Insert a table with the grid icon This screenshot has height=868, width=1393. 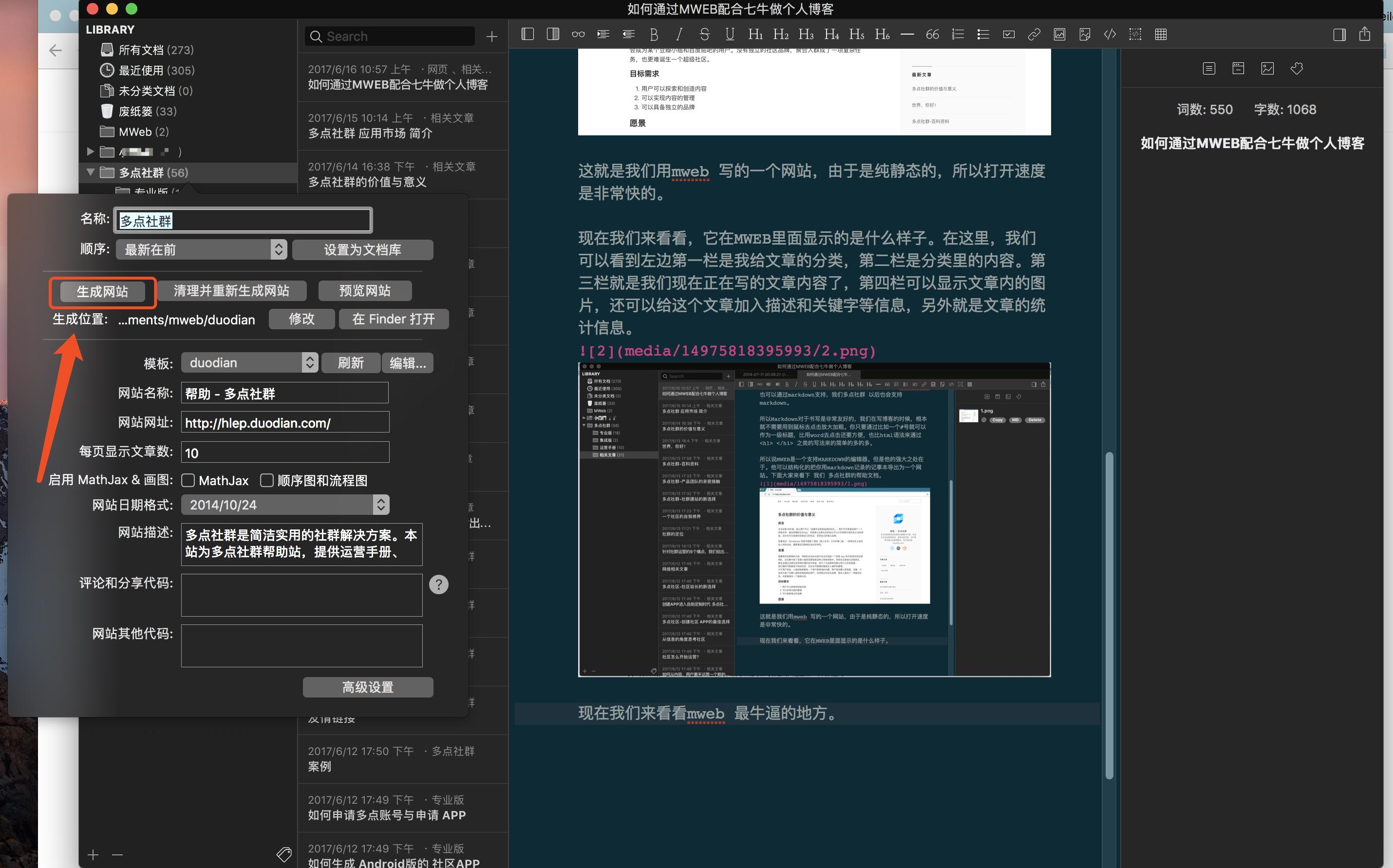point(1161,35)
